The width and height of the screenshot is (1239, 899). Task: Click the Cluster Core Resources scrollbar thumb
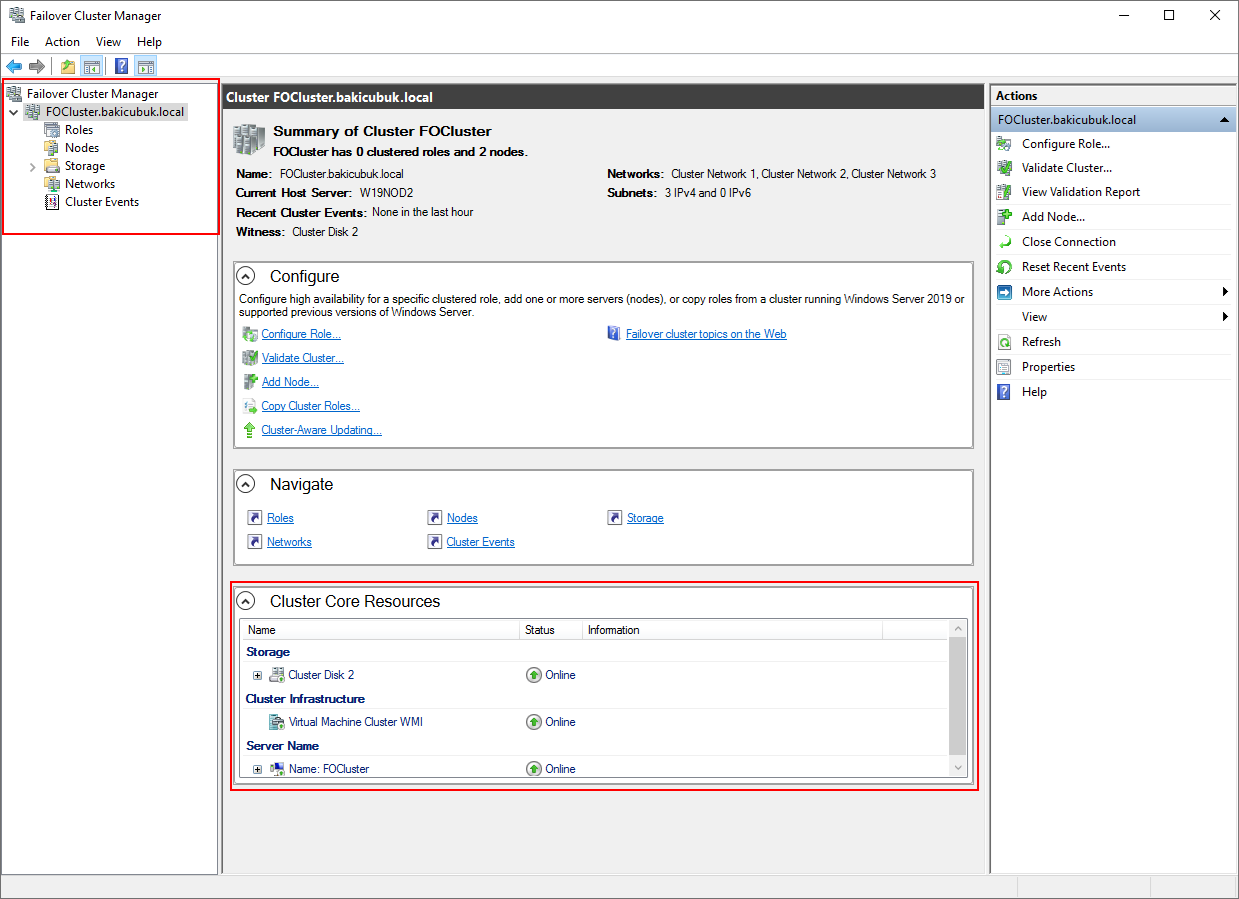tap(958, 696)
